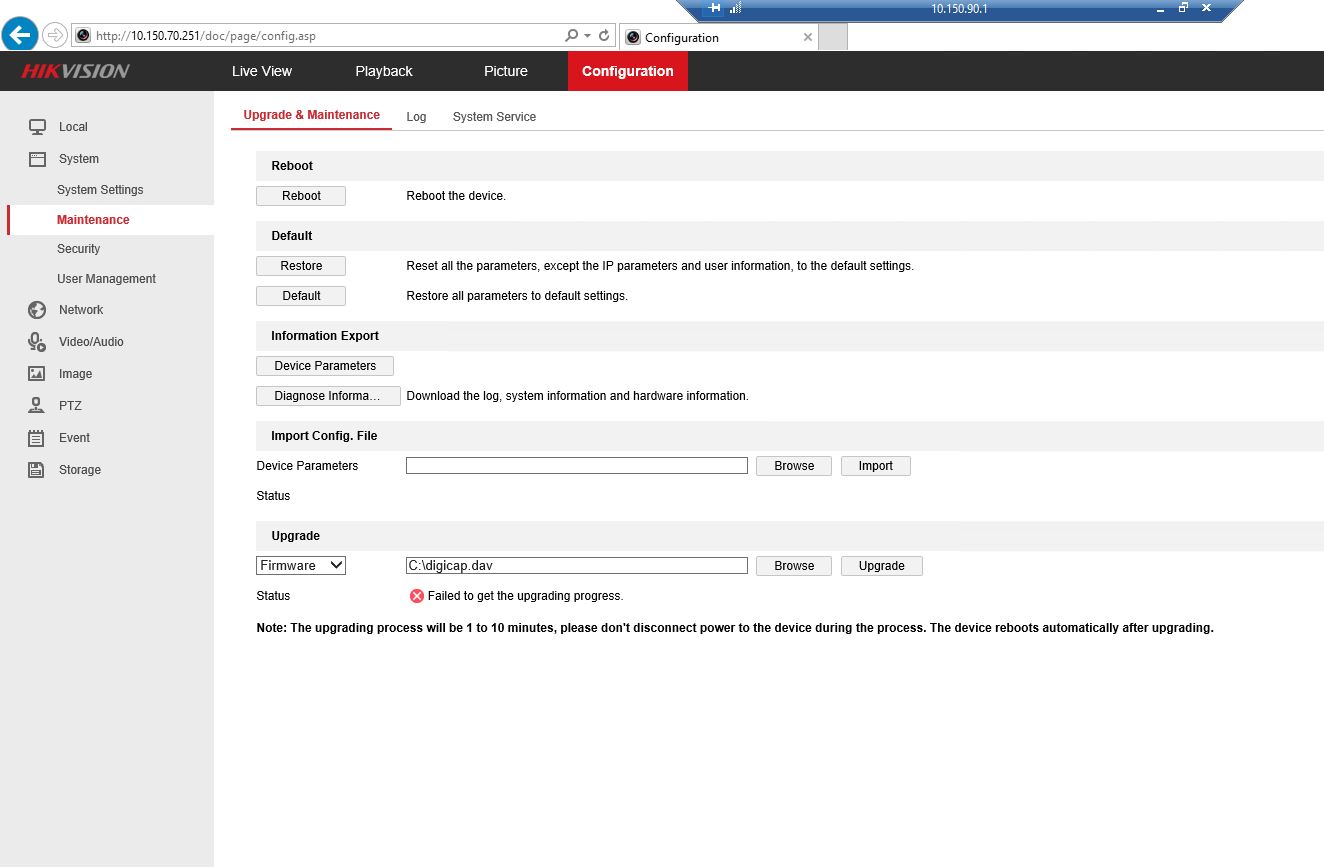Image resolution: width=1324 pixels, height=867 pixels.
Task: Refresh the page with reload icon
Action: (604, 35)
